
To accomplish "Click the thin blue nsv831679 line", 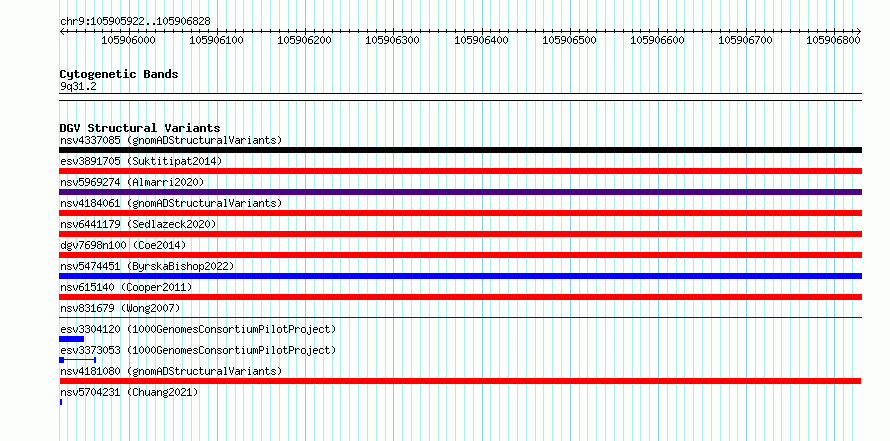I will pyautogui.click(x=460, y=317).
